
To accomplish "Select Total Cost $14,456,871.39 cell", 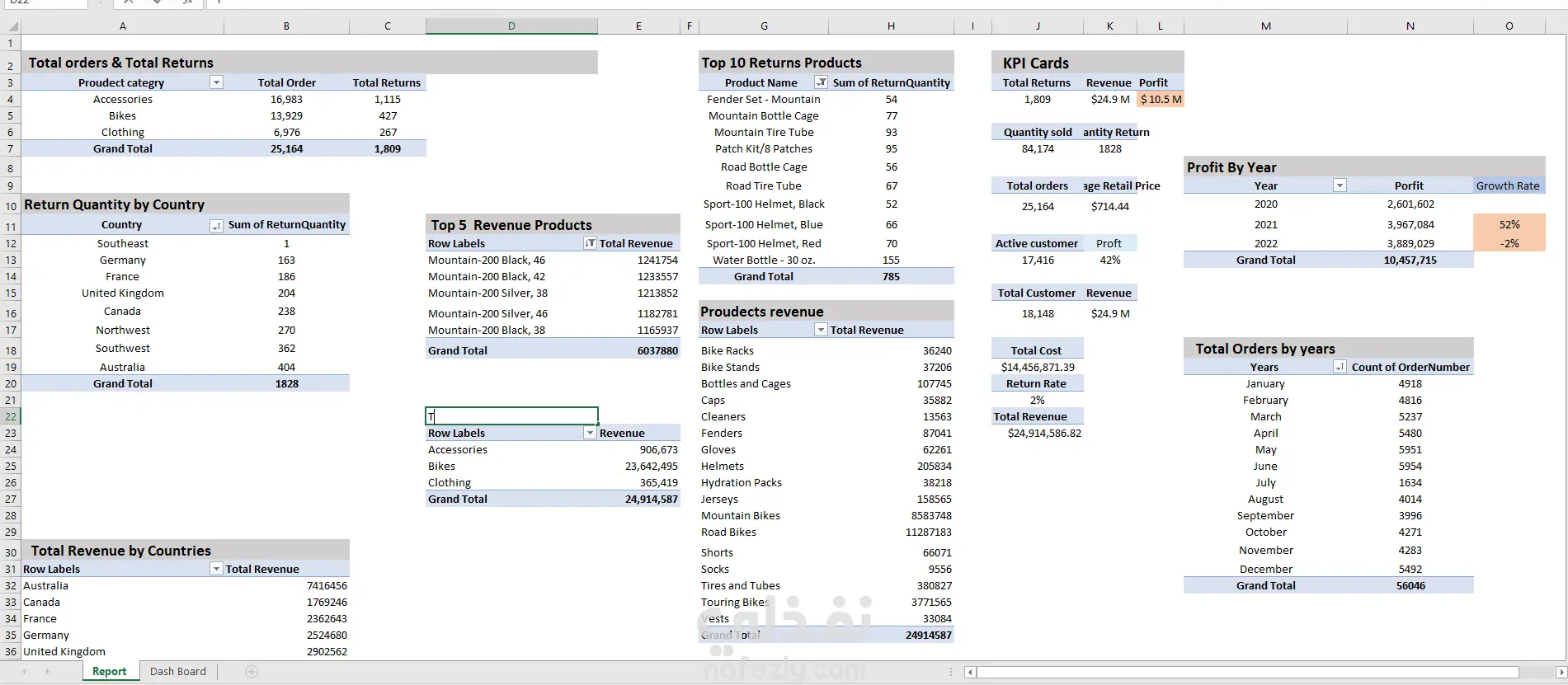I will pyautogui.click(x=1038, y=367).
